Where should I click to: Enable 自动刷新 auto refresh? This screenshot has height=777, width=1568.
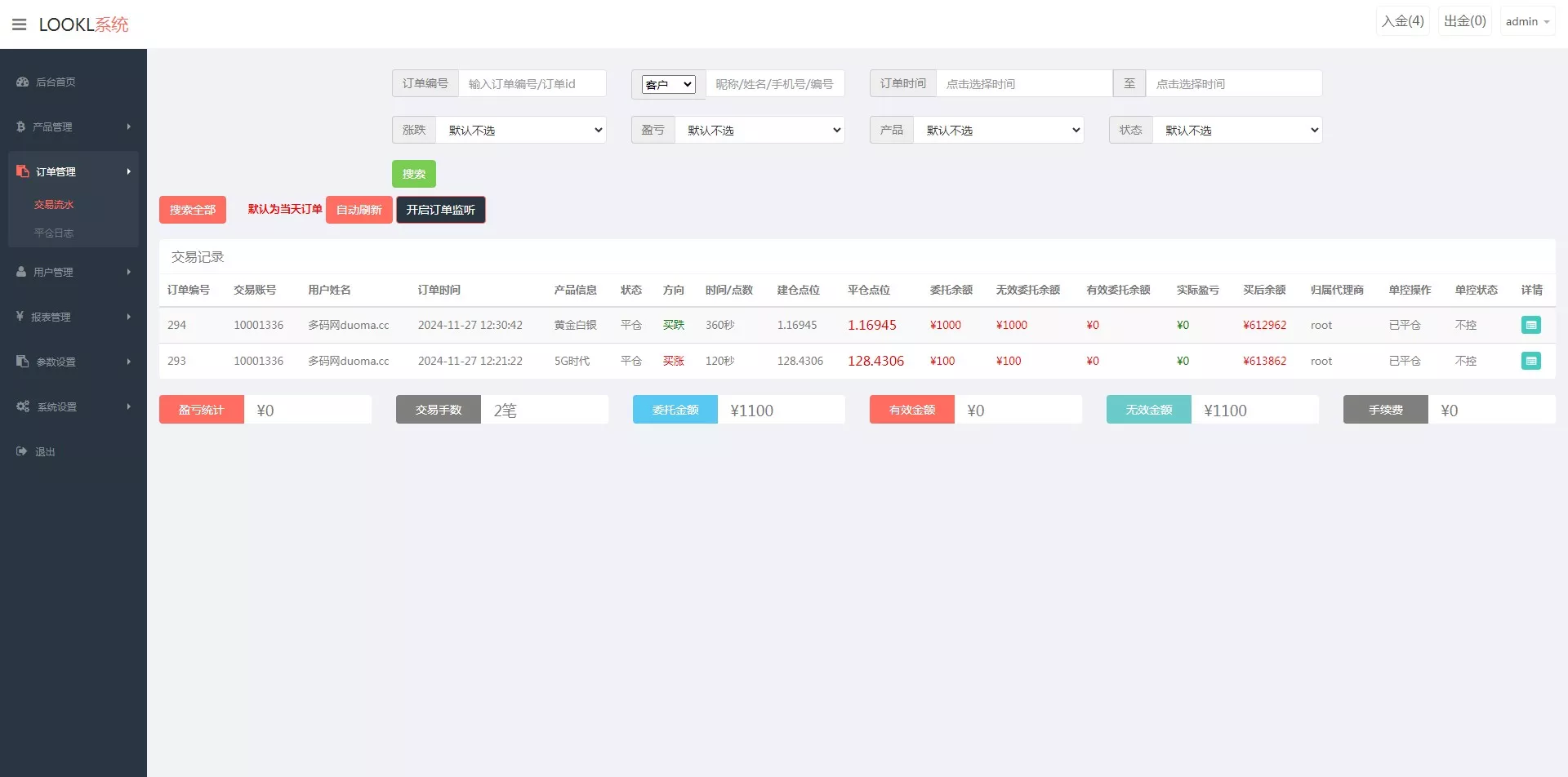click(x=359, y=210)
